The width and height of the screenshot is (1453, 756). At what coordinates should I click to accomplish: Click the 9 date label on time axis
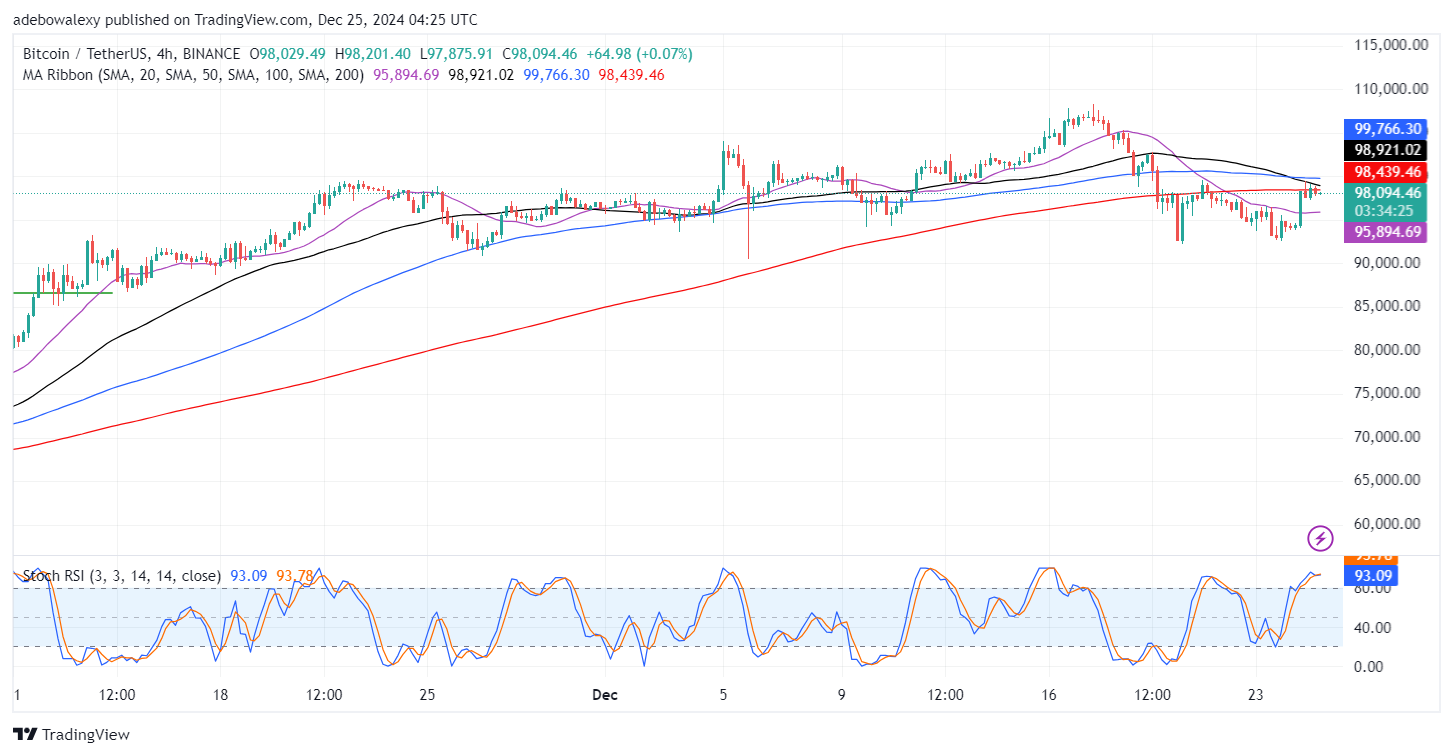(x=841, y=695)
